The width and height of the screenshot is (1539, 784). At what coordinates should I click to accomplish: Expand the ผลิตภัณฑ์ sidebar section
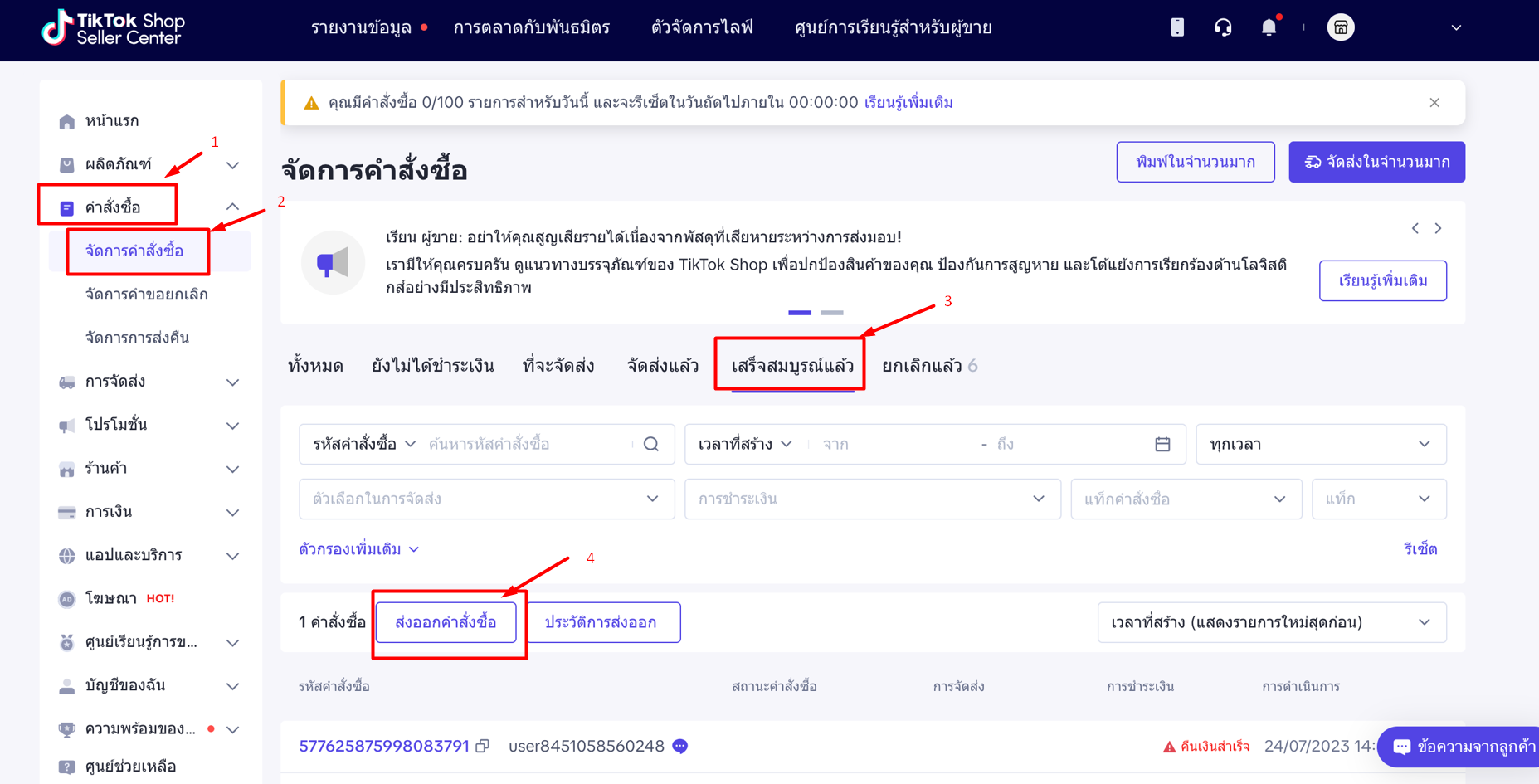(x=233, y=165)
